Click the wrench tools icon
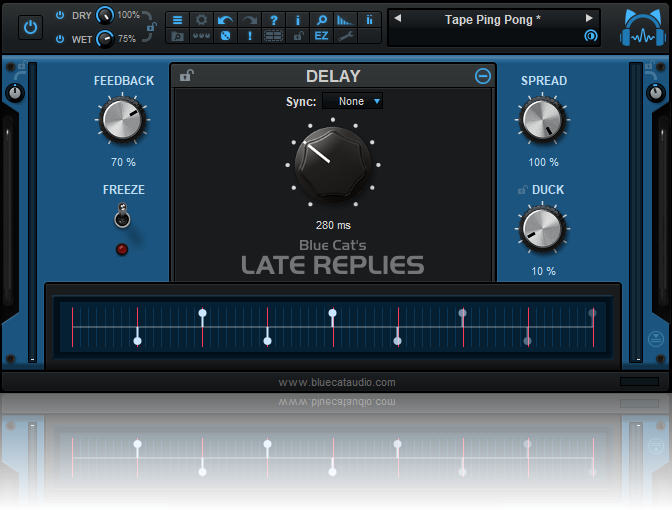This screenshot has width=672, height=510. coord(345,36)
